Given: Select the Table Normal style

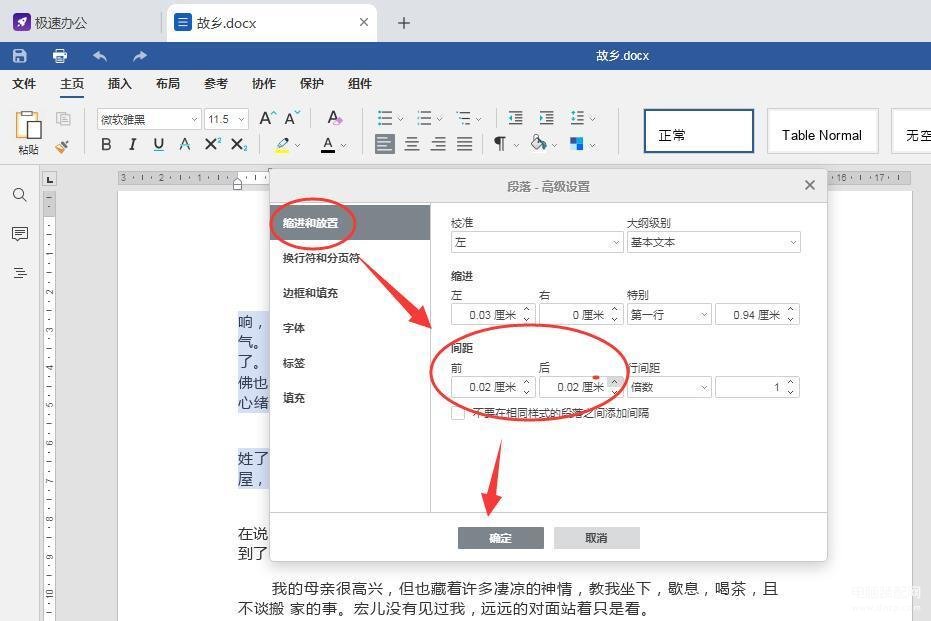Looking at the screenshot, I should click(822, 131).
